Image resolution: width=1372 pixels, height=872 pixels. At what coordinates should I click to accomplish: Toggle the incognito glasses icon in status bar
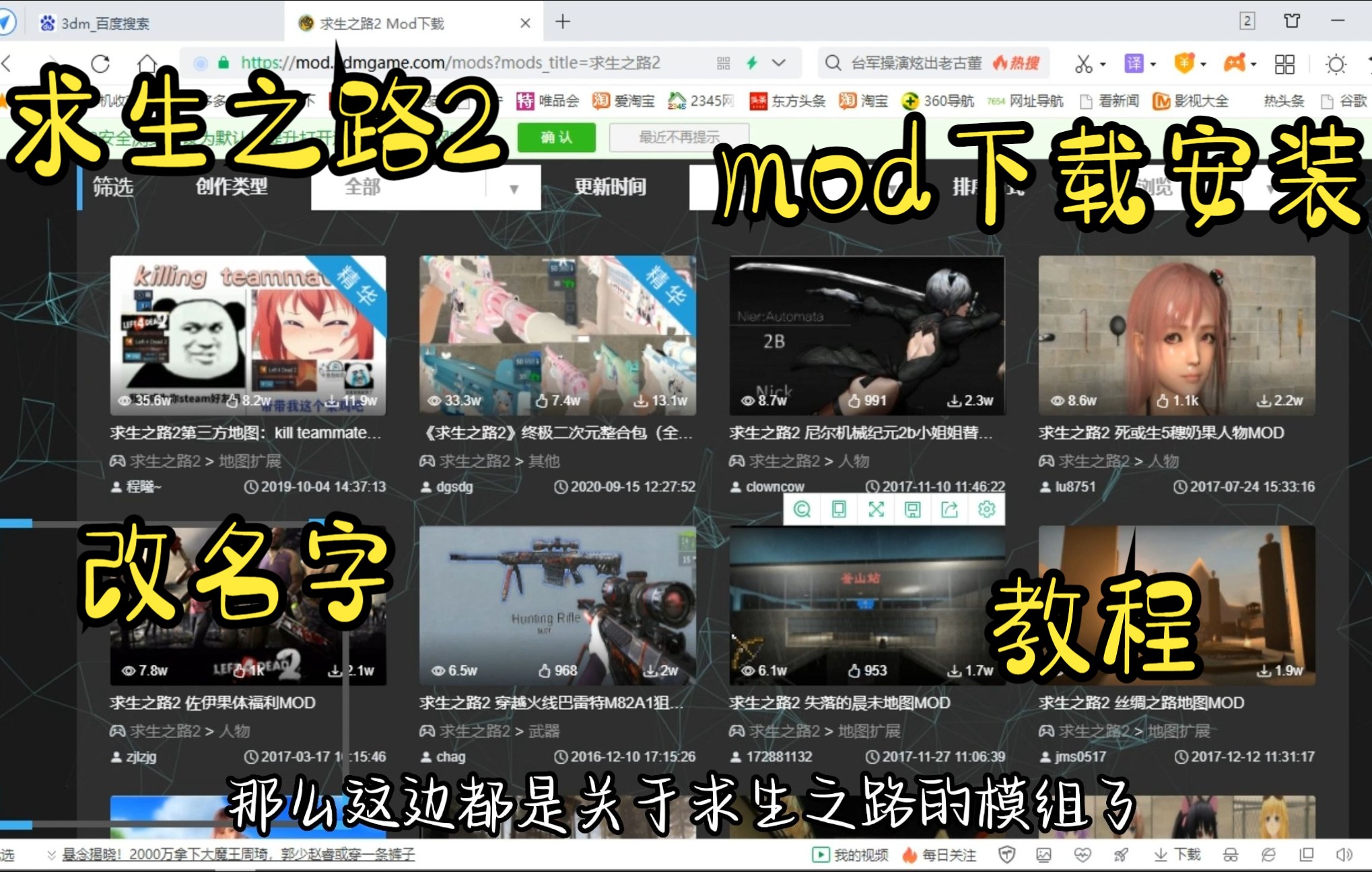tap(1231, 855)
